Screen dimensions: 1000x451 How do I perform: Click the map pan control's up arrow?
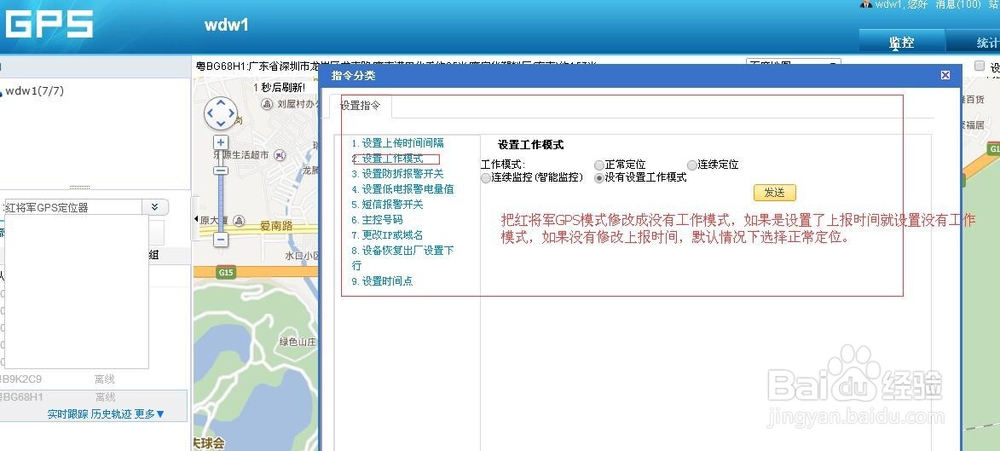pos(221,103)
